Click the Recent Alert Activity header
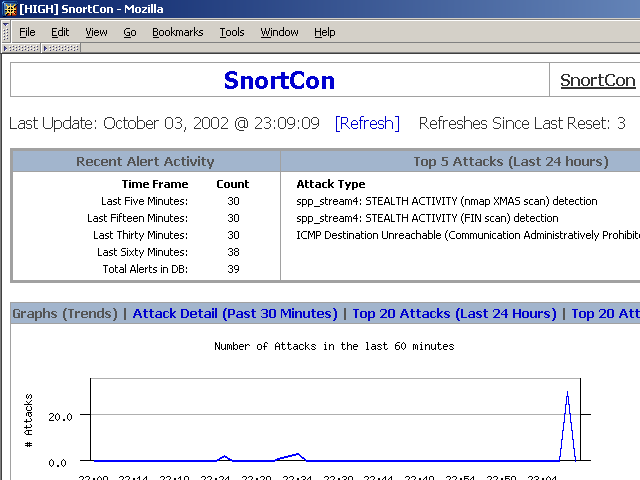Viewport: 640px width, 480px height. point(145,162)
